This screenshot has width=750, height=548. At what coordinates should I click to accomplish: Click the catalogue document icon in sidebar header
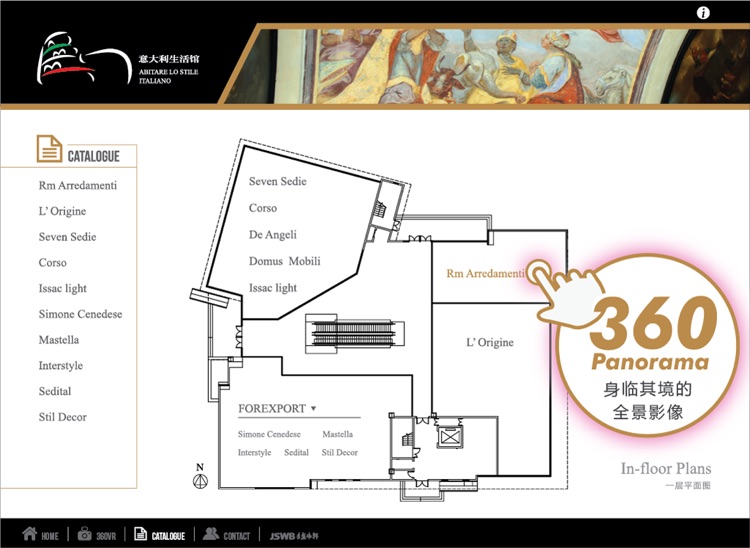(x=49, y=149)
